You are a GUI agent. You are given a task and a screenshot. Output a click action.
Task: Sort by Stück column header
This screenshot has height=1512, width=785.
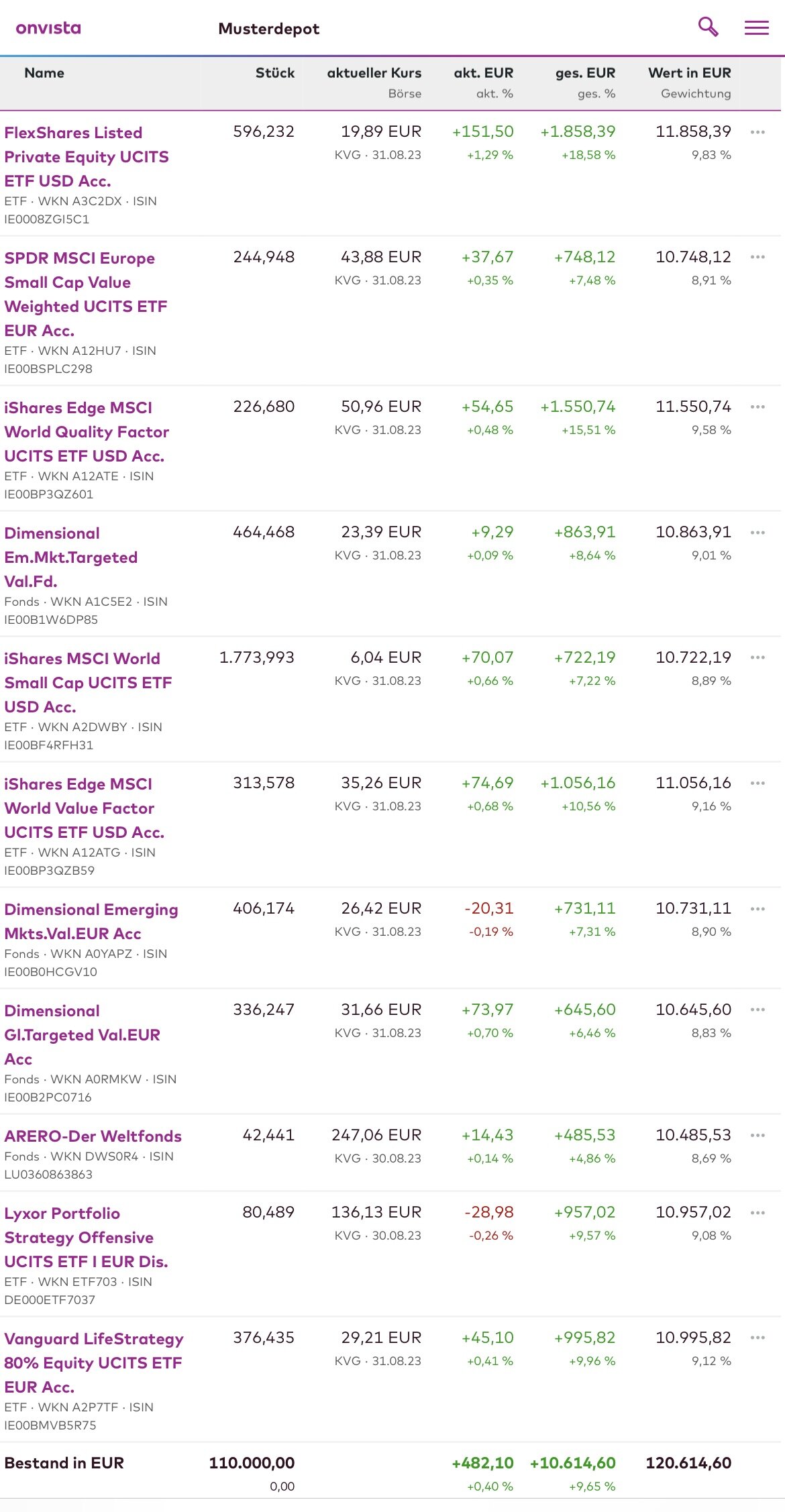[274, 73]
